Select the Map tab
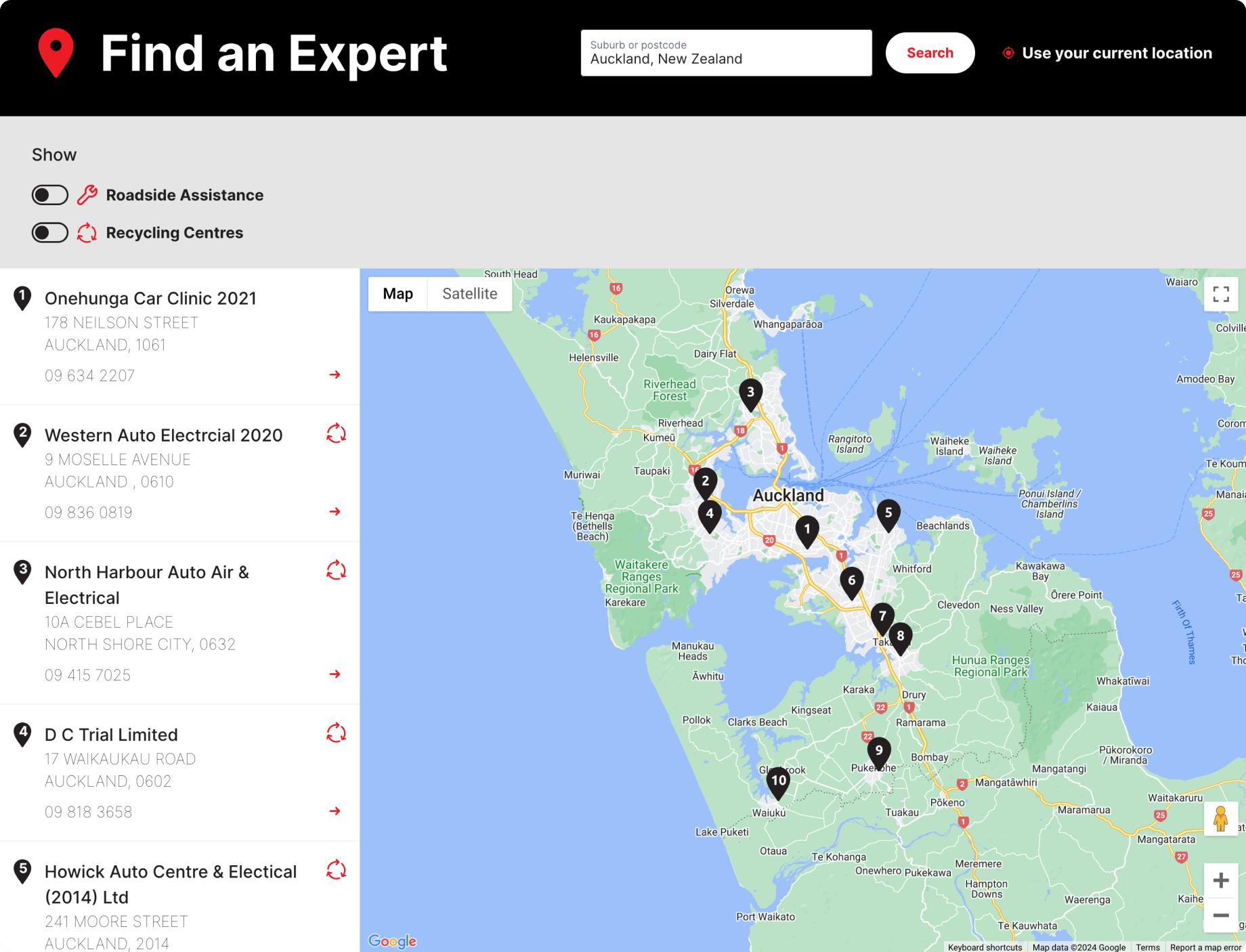The width and height of the screenshot is (1246, 952). 398,294
